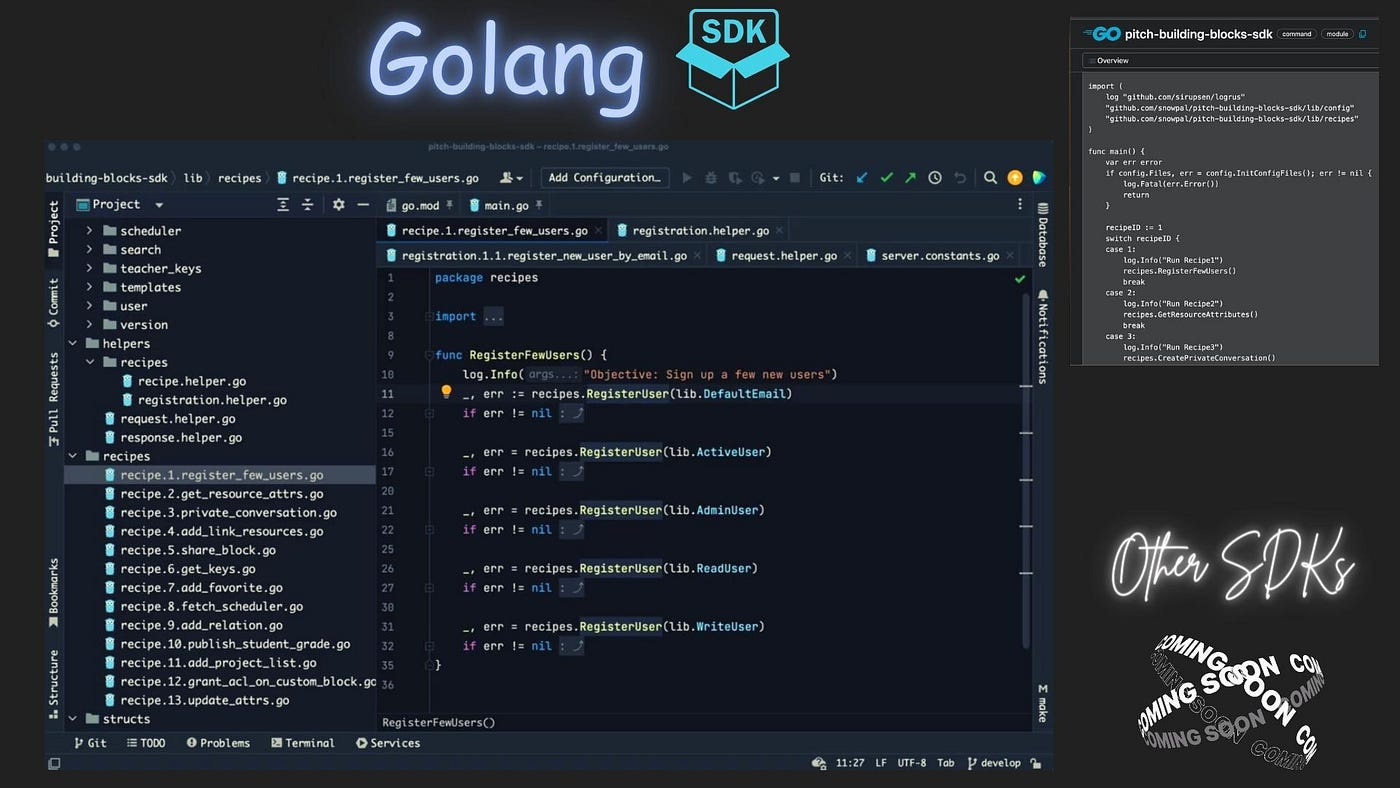Click the yellow lightbulb quick-fix icon
The width and height of the screenshot is (1400, 788).
click(x=447, y=393)
